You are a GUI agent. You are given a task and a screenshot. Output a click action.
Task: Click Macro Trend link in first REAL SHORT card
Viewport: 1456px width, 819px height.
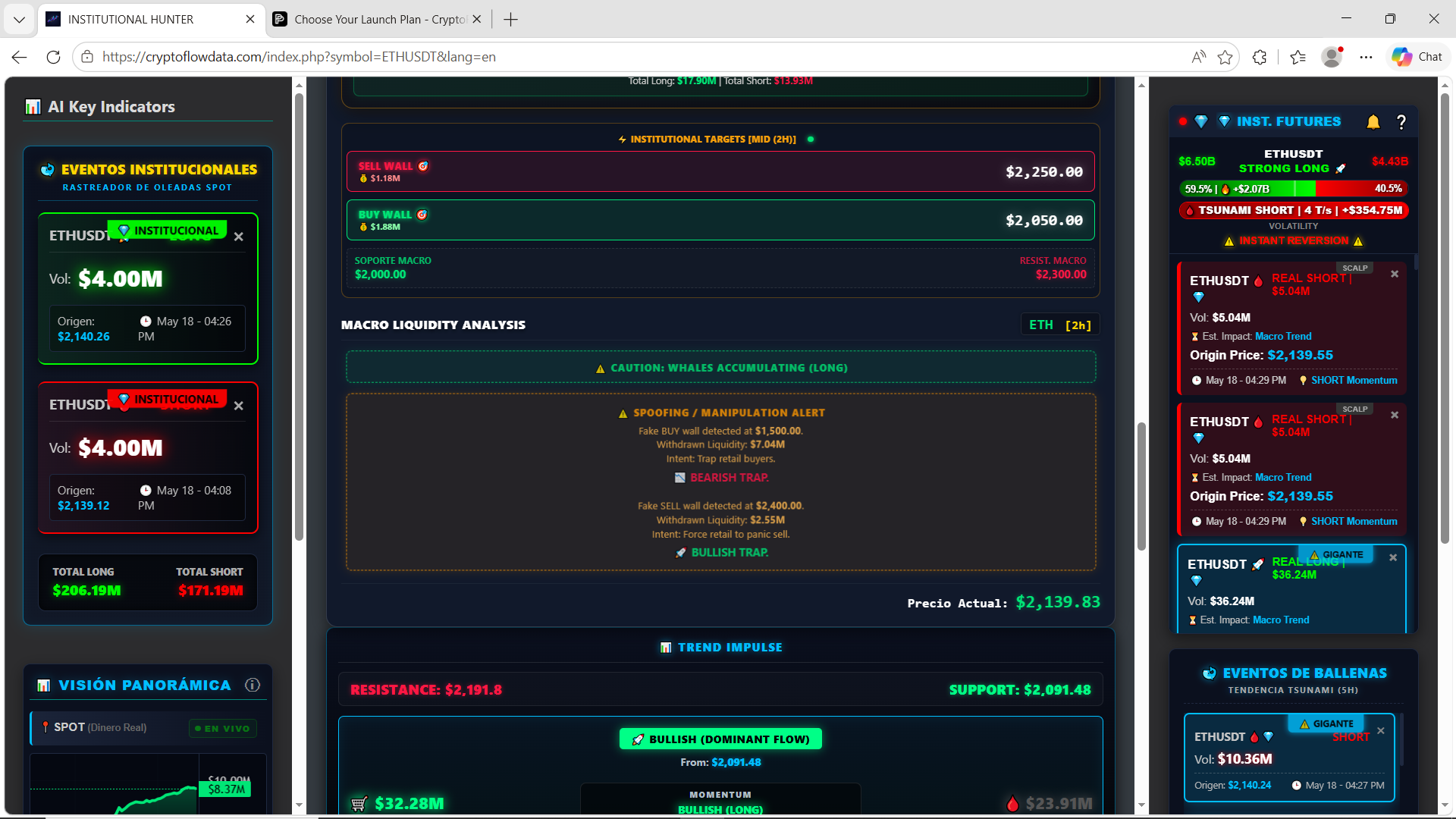point(1283,336)
